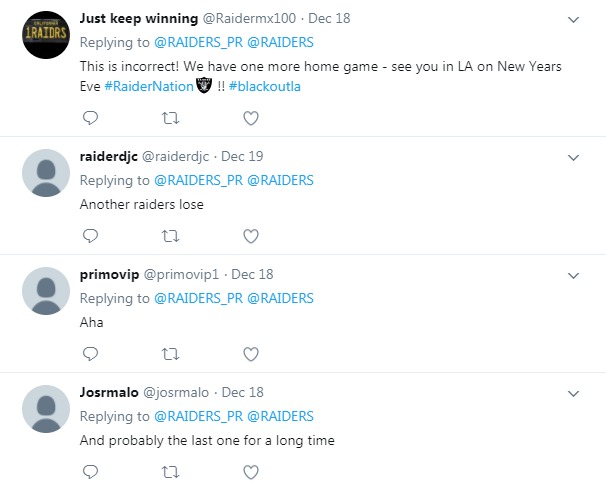The width and height of the screenshot is (606, 486).
Task: Reply to raiderdjc's tweet
Action: click(x=90, y=236)
